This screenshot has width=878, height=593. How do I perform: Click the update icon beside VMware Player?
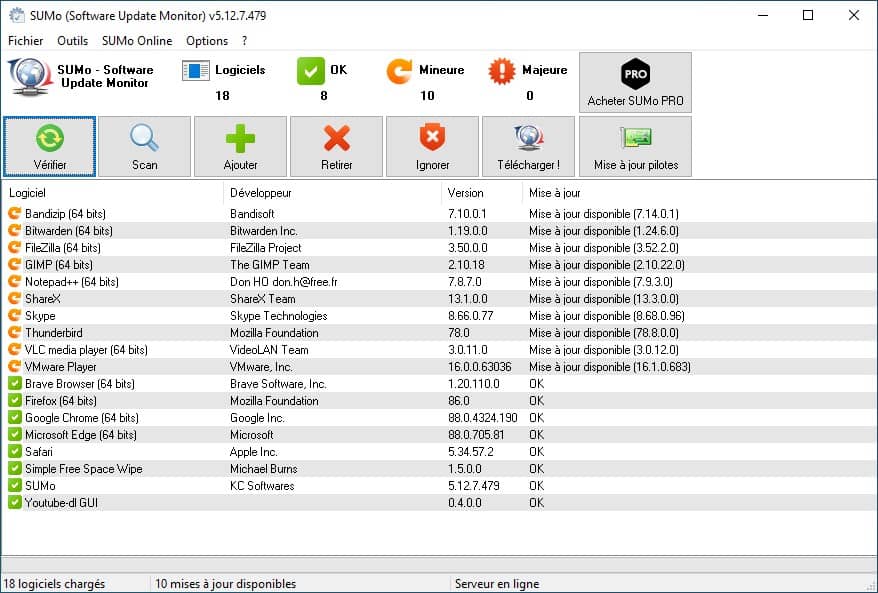15,367
